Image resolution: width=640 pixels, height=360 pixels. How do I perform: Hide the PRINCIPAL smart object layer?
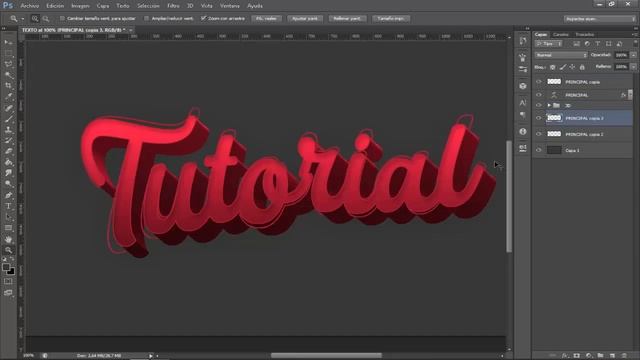(539, 95)
